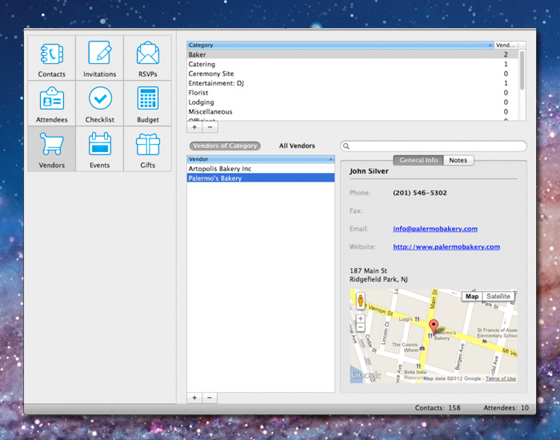Click the red location pin on map
Screen dimensions: 560x440
[x=434, y=326]
